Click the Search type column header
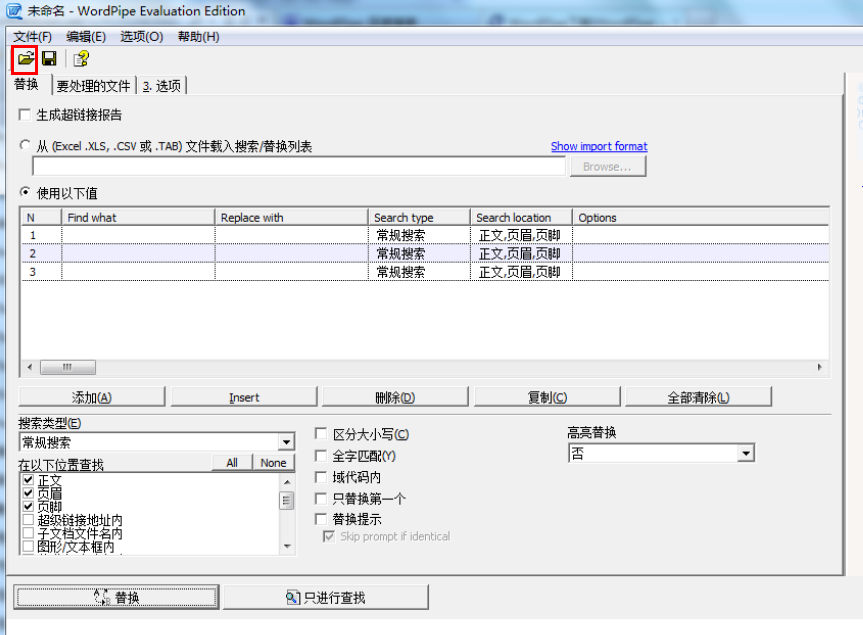Image resolution: width=863 pixels, height=635 pixels. tap(419, 217)
